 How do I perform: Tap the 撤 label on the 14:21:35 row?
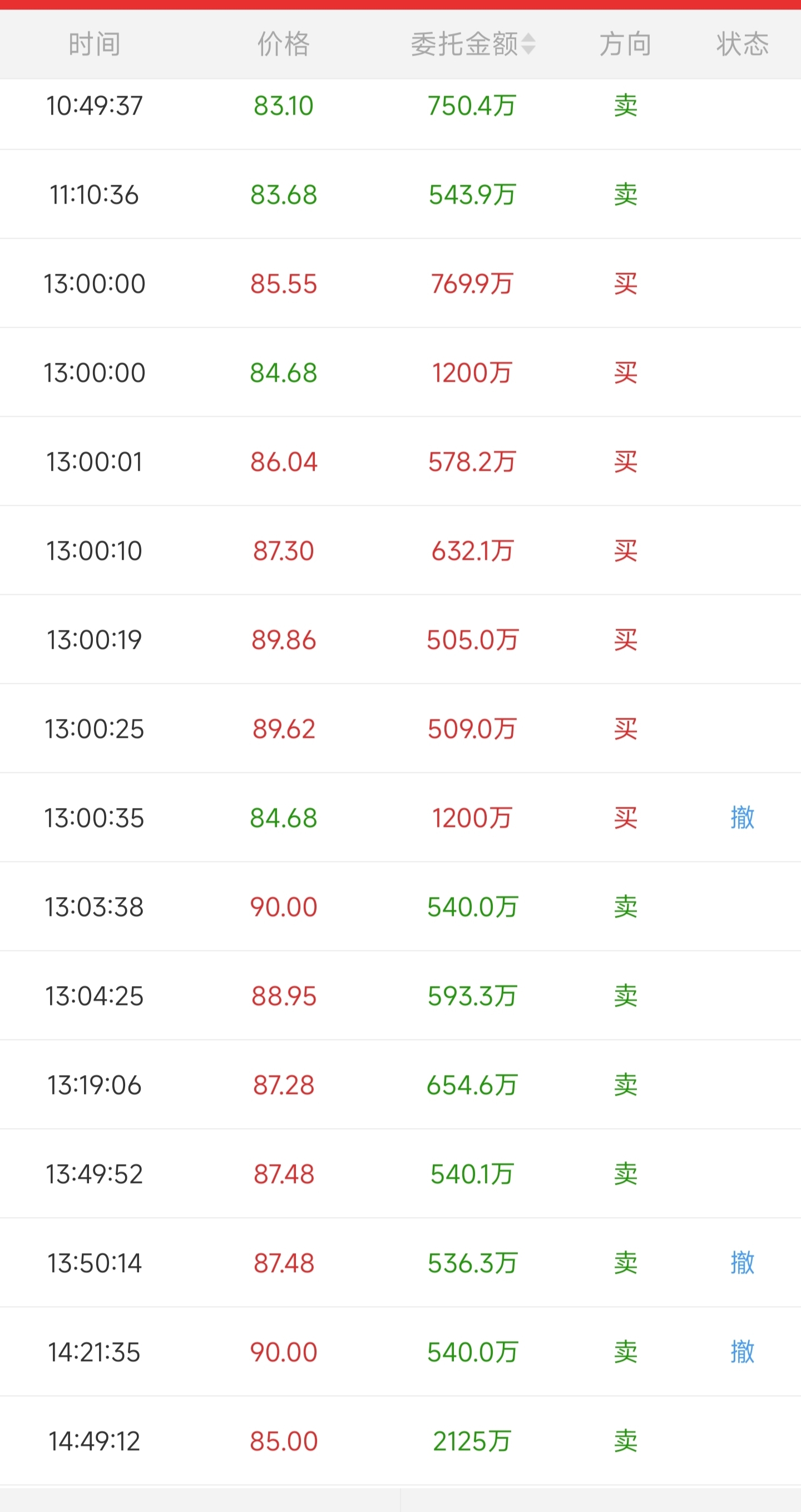pos(743,1352)
